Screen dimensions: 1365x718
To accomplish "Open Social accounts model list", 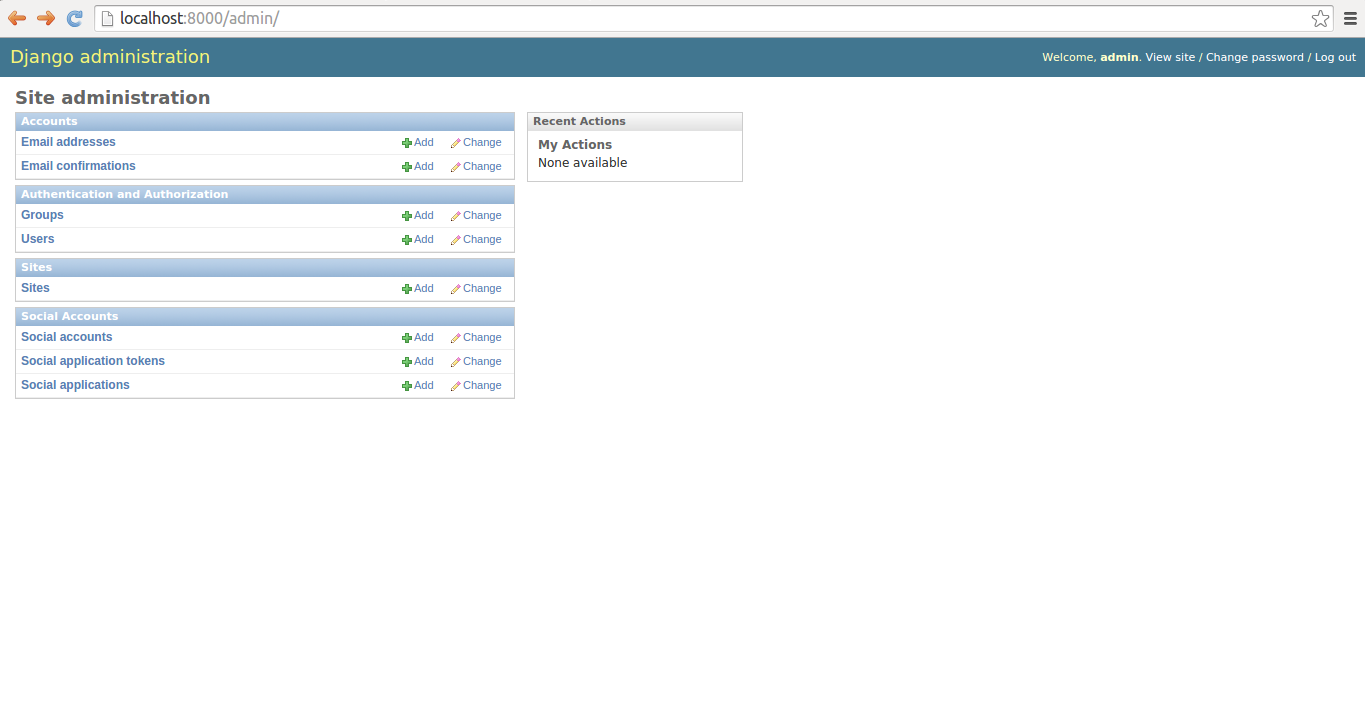I will 67,337.
